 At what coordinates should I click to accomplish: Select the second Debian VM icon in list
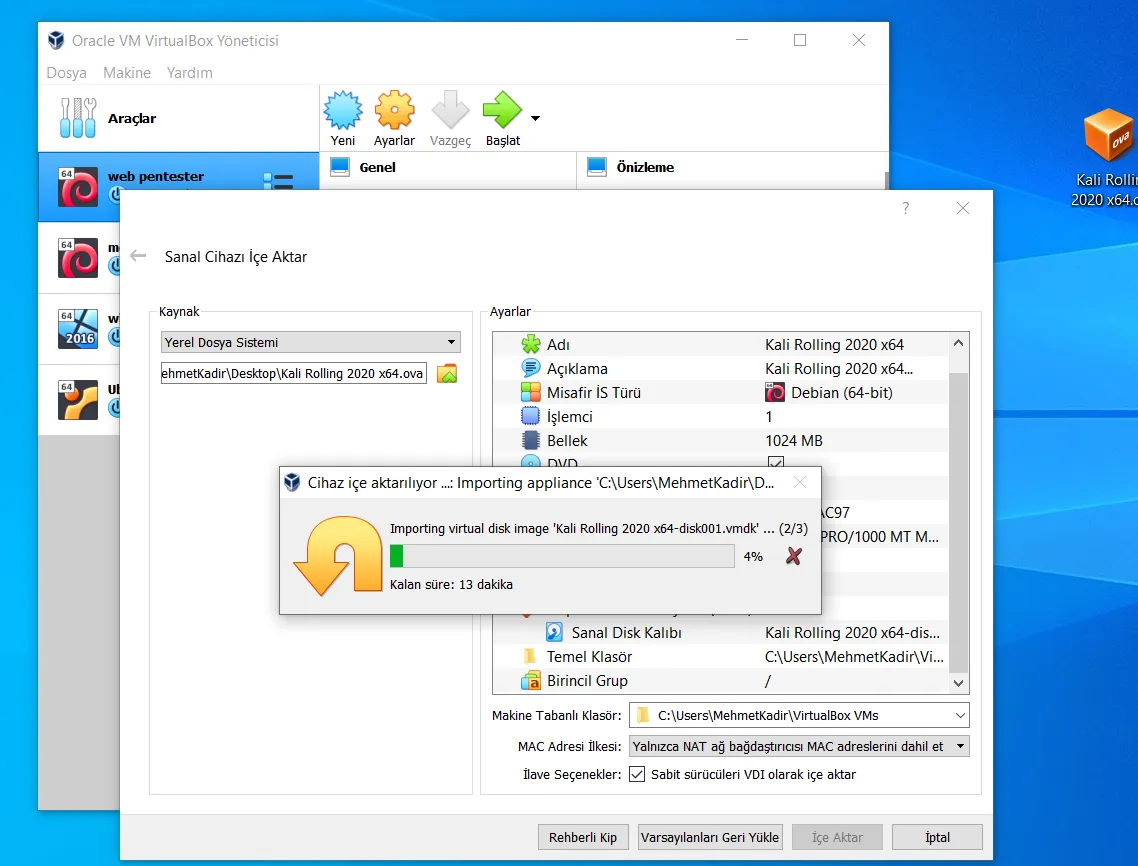[78, 258]
